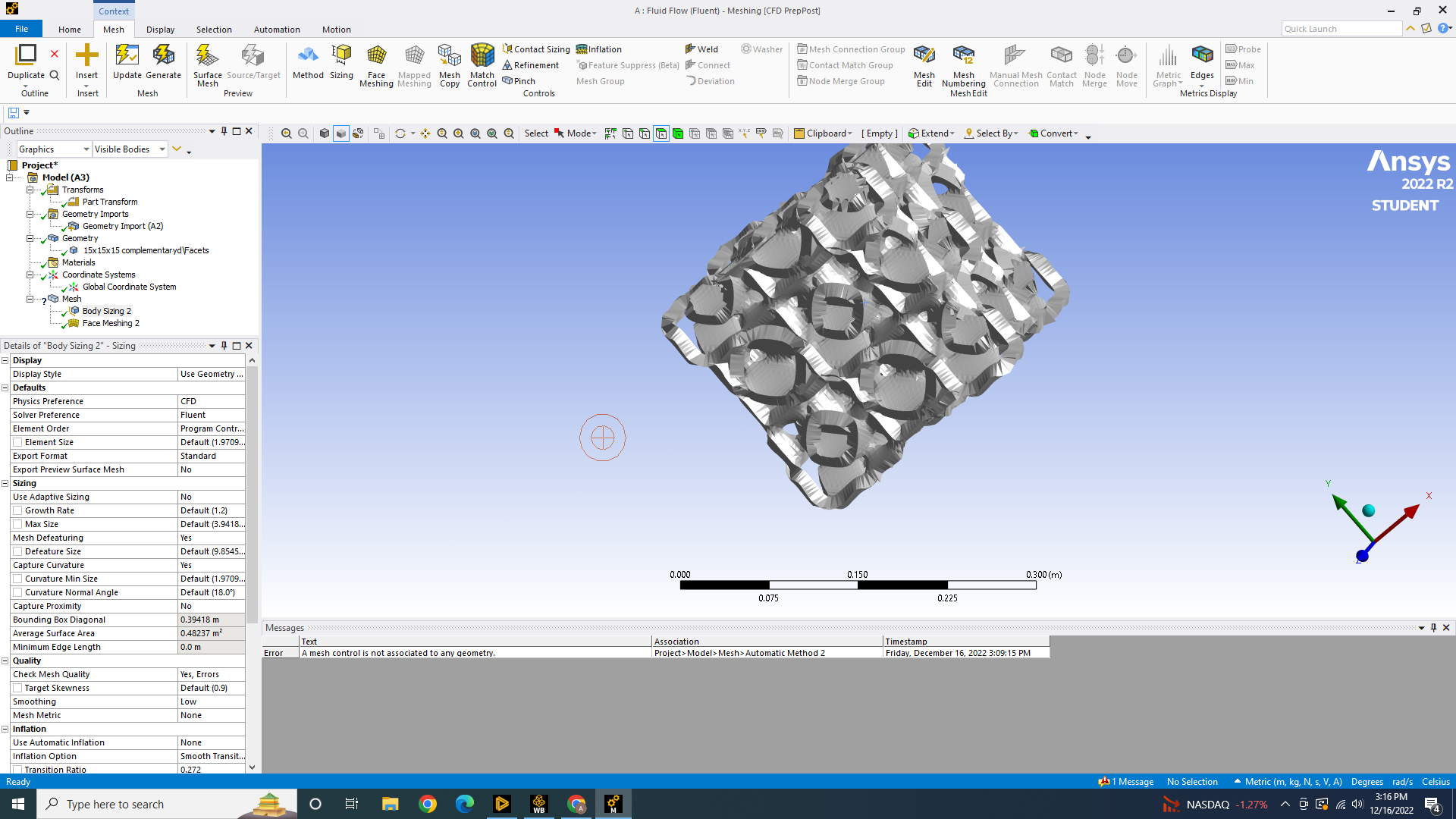Open File Explorer from the taskbar
The height and width of the screenshot is (819, 1456).
coord(390,804)
